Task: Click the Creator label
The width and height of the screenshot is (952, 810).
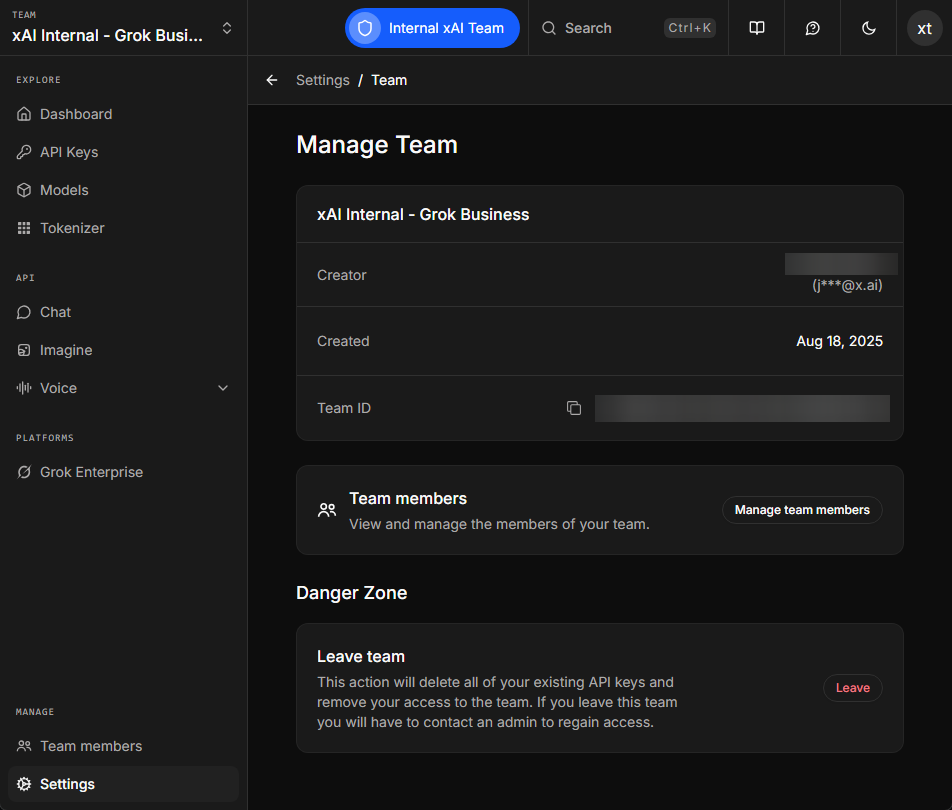Action: [342, 275]
